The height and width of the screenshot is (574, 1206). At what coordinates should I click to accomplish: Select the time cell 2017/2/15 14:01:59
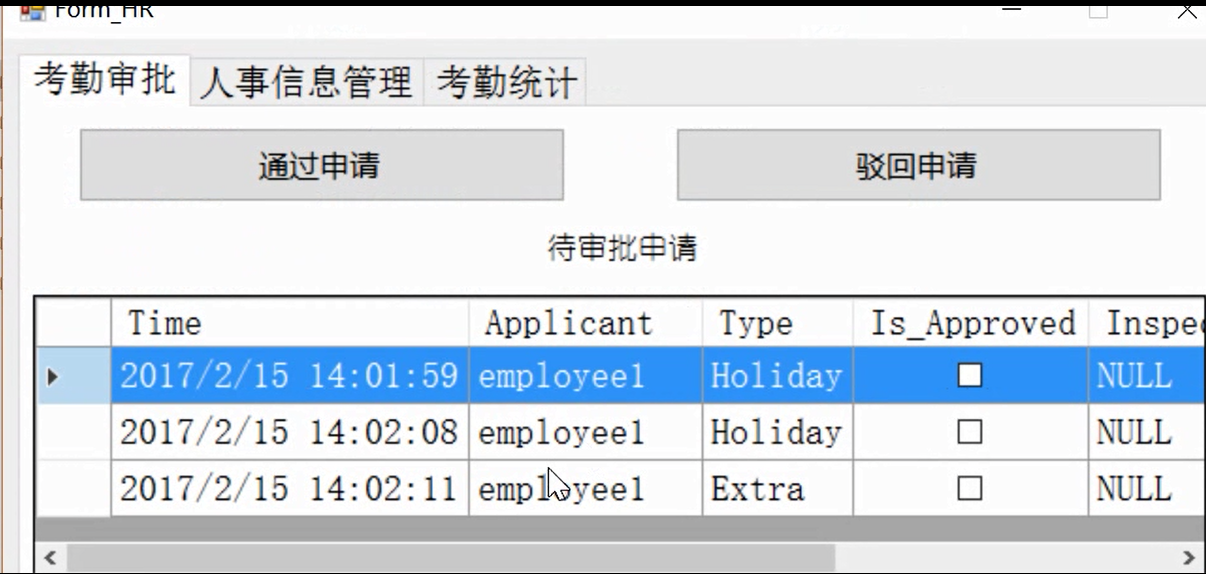pos(290,375)
